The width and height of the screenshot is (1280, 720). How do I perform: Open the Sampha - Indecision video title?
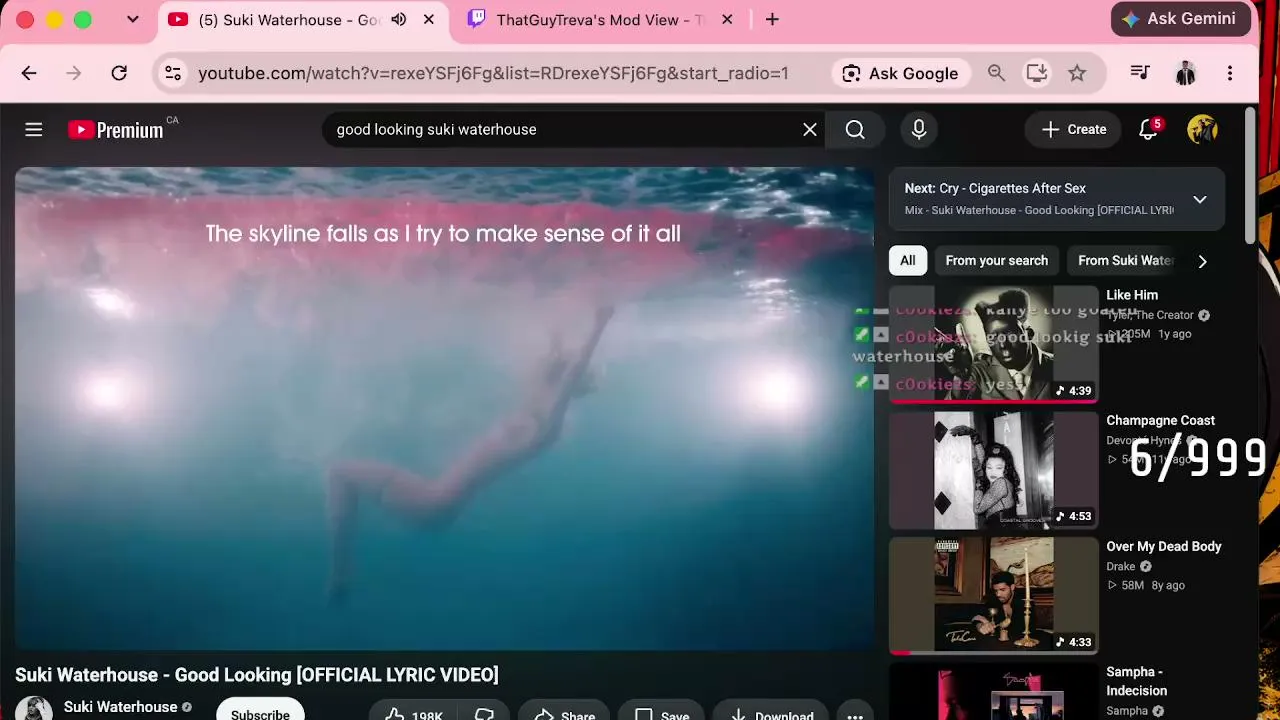tap(1137, 681)
